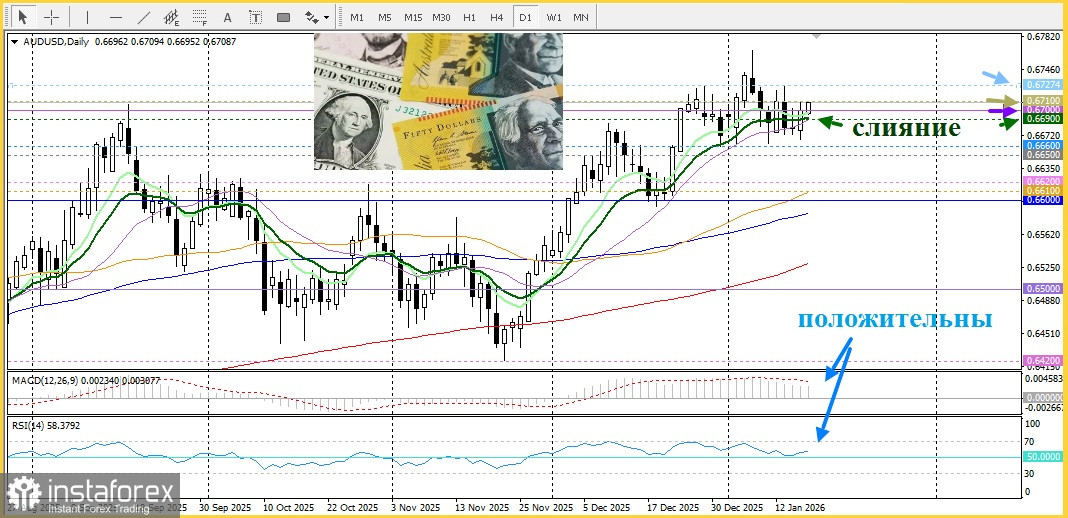
Task: Enable the H4 timeframe
Action: click(x=497, y=17)
